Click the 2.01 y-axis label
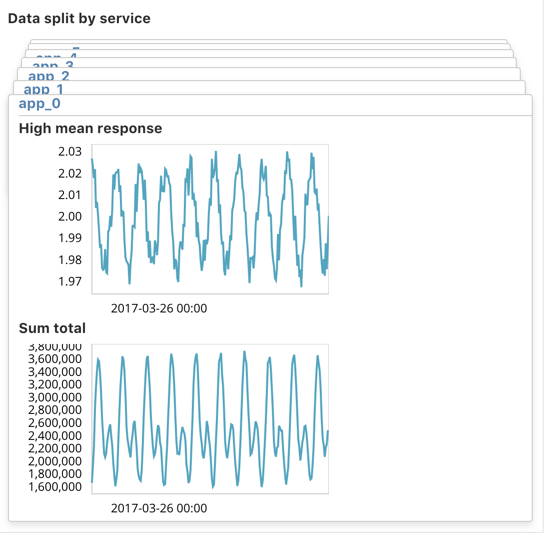The image size is (544, 535). [x=70, y=195]
